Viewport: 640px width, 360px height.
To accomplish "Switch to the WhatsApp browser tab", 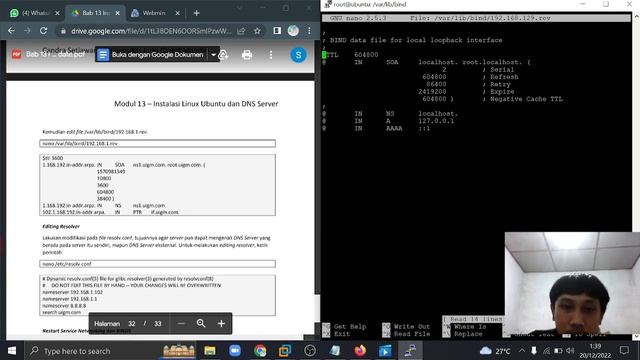I will tap(34, 13).
